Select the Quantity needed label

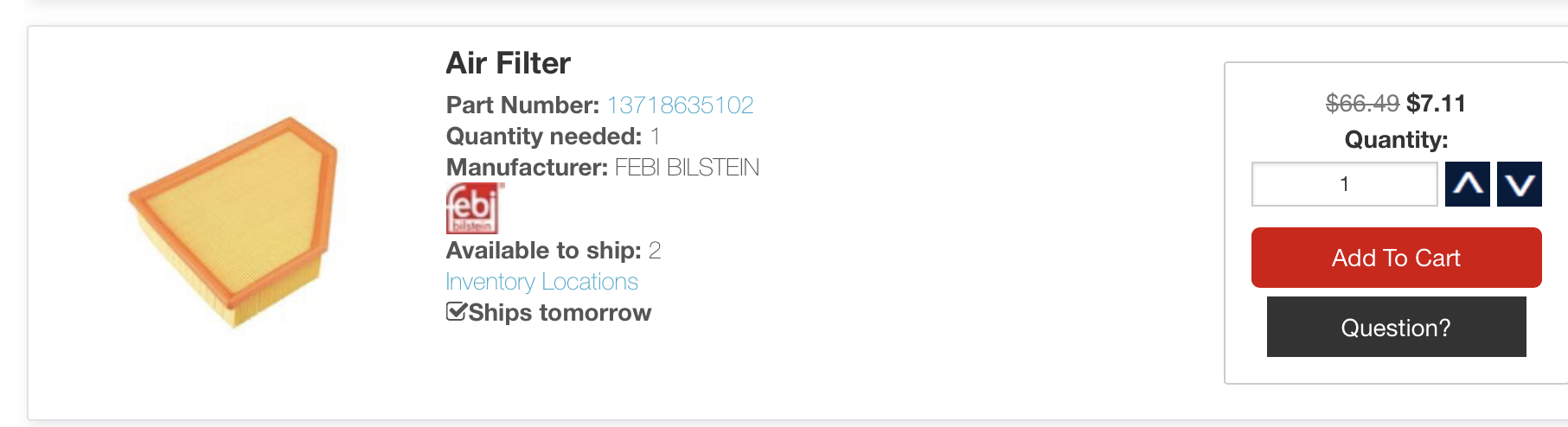[x=543, y=137]
